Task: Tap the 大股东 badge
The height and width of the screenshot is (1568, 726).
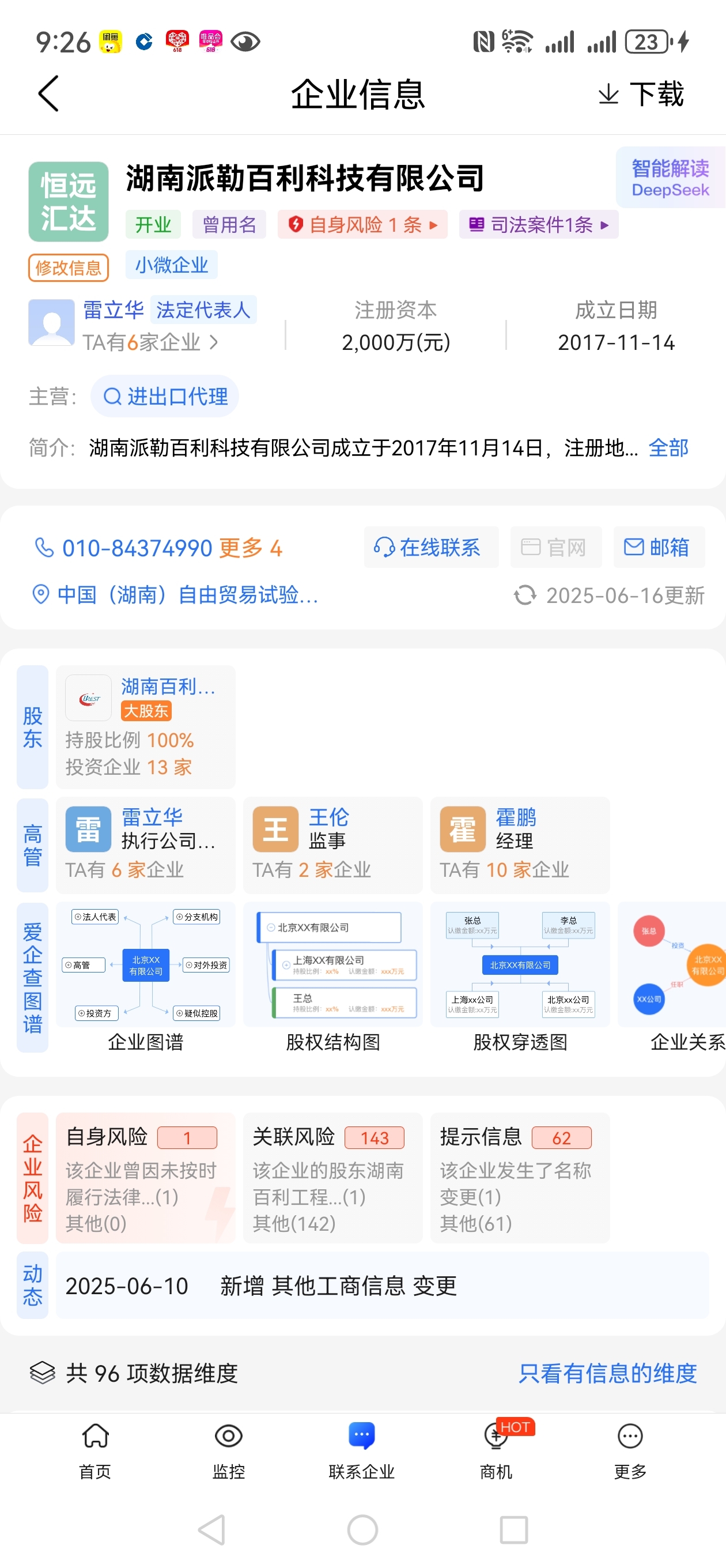Action: 146,710
